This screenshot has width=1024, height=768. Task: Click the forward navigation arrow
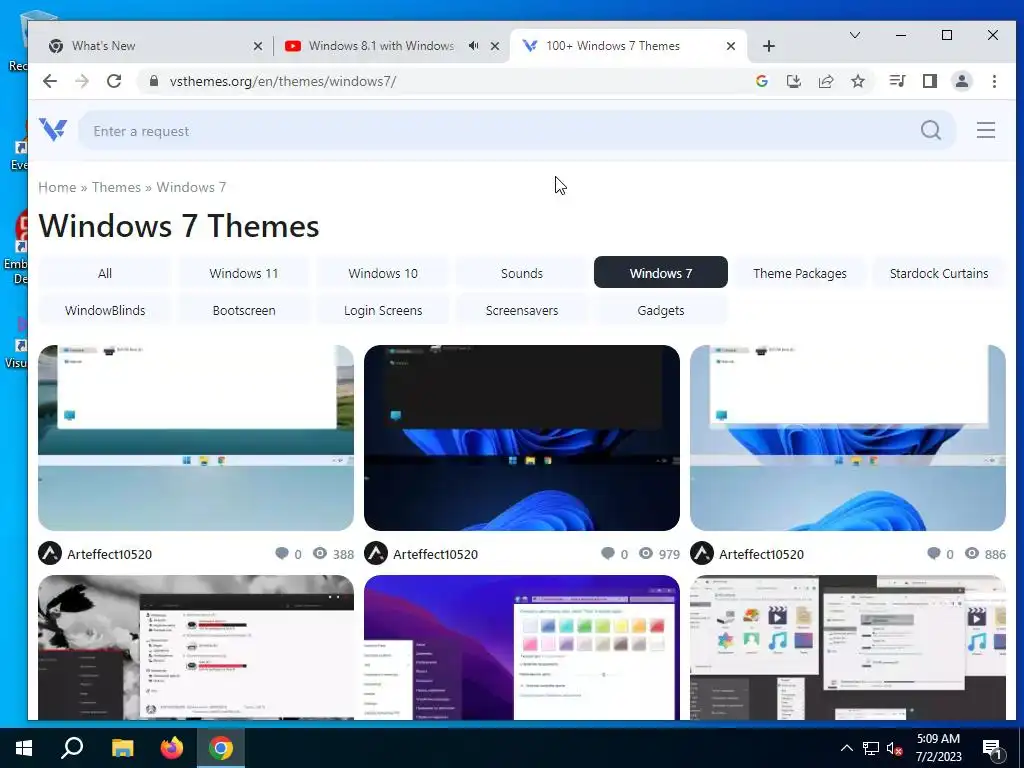pyautogui.click(x=82, y=81)
